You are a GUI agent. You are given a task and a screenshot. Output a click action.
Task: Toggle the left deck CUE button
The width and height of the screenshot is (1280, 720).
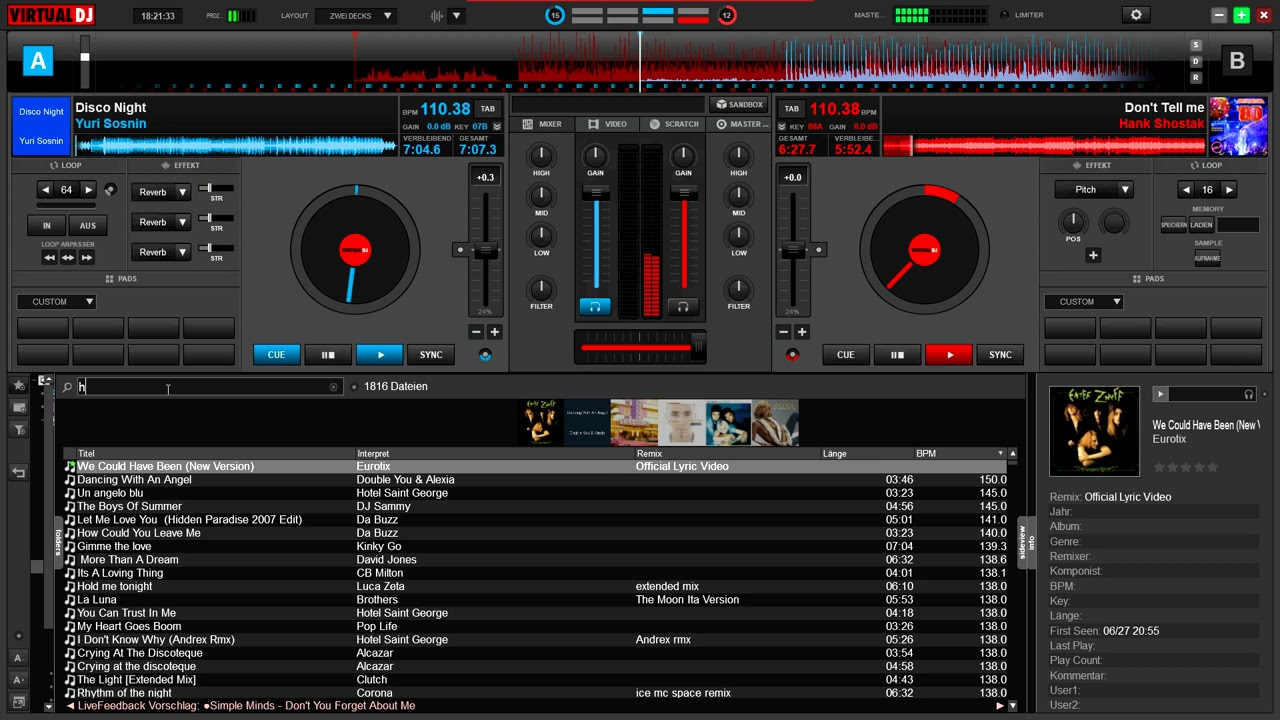276,355
